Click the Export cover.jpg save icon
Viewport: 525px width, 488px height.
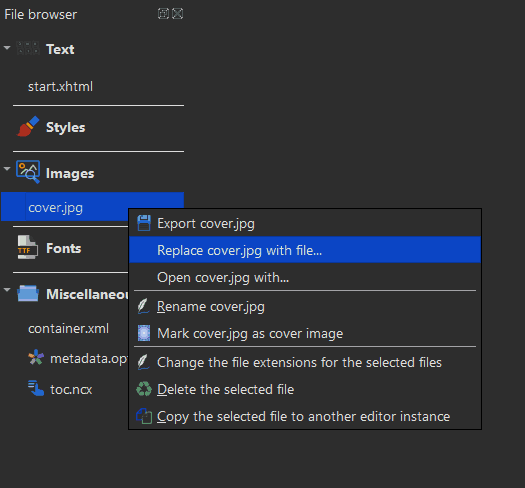[144, 223]
